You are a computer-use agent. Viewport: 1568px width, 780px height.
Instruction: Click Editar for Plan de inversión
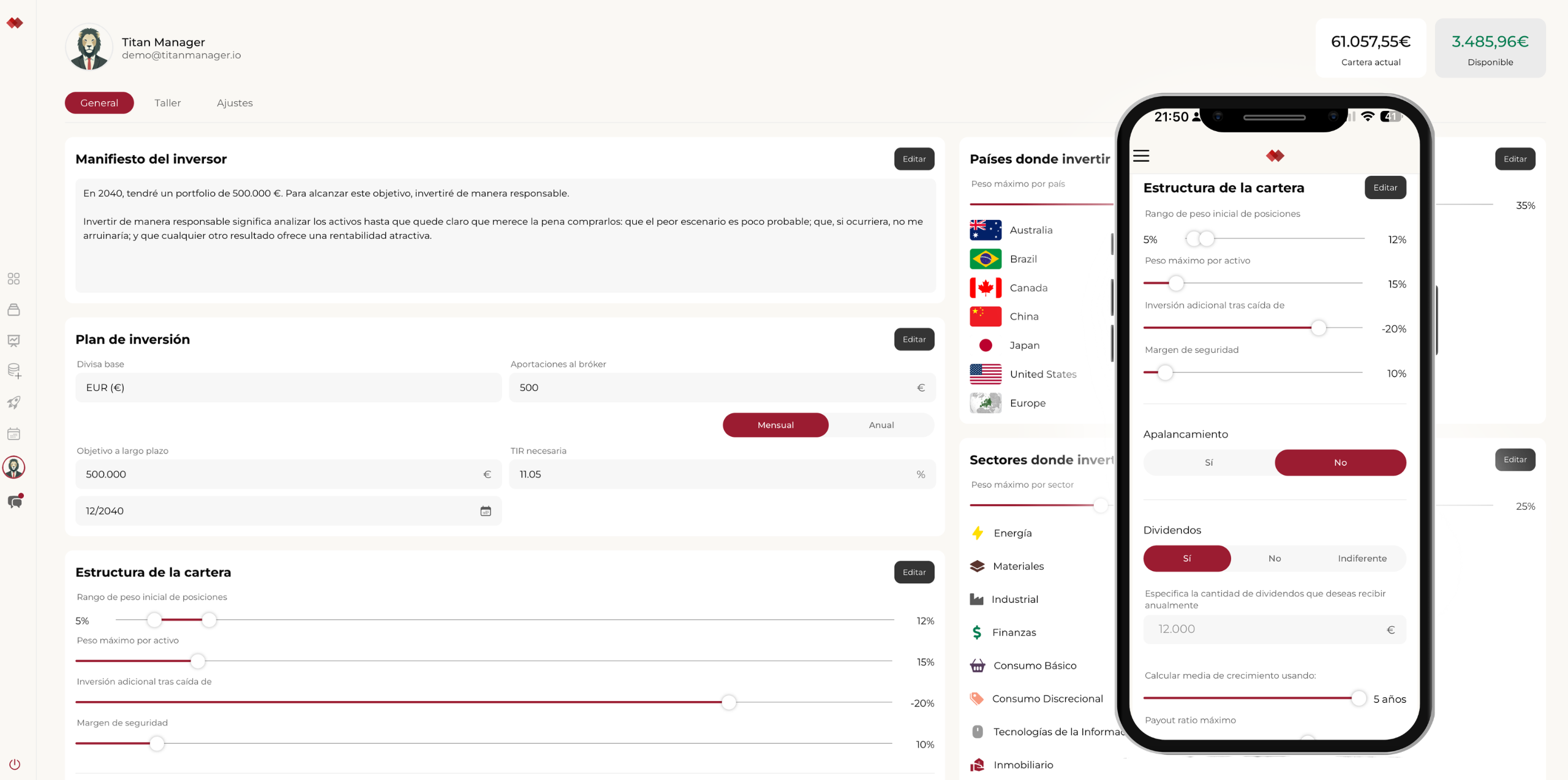[914, 339]
